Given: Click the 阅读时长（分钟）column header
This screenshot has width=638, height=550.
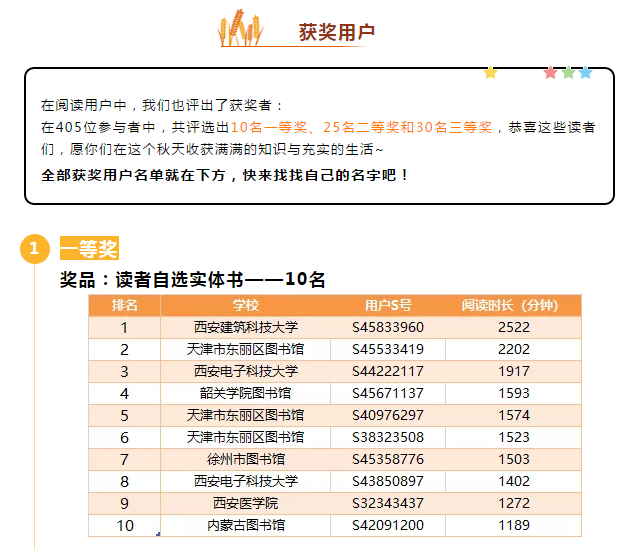Looking at the screenshot, I should 514,305.
